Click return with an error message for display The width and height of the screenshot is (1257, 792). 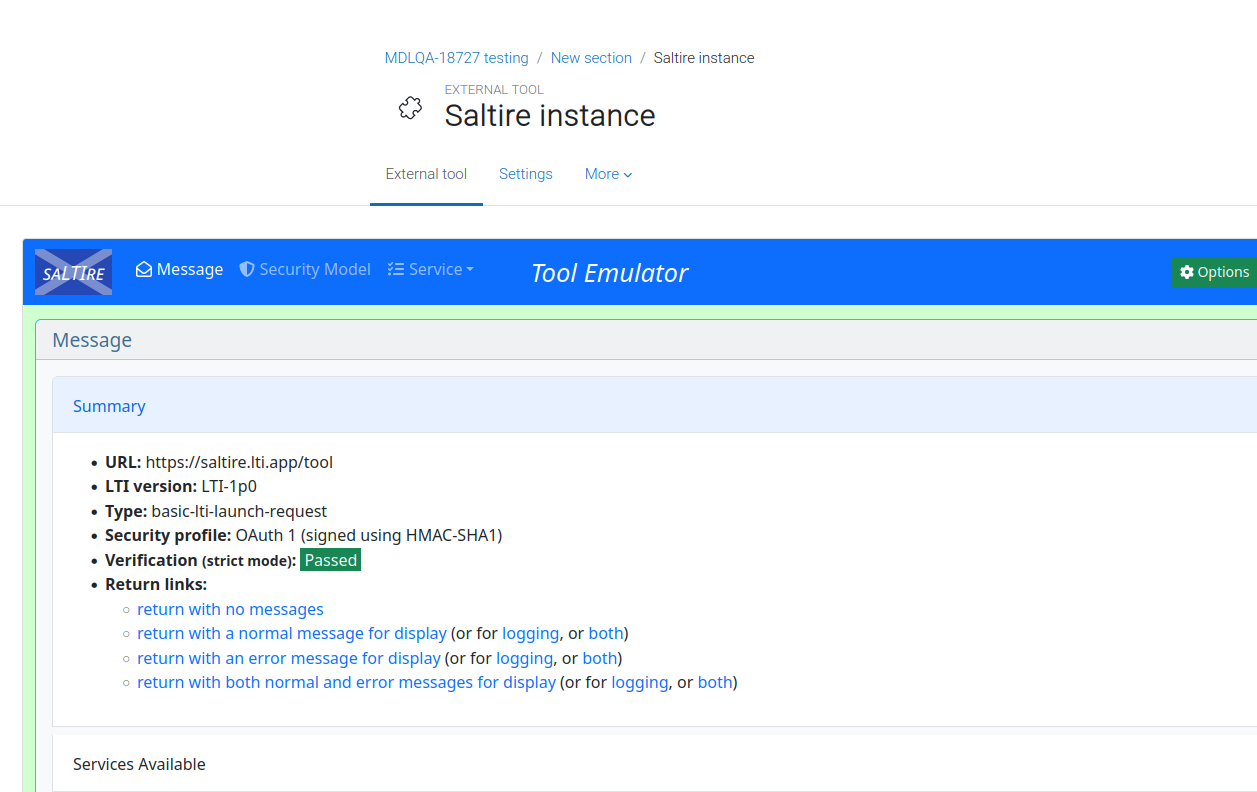pos(289,658)
